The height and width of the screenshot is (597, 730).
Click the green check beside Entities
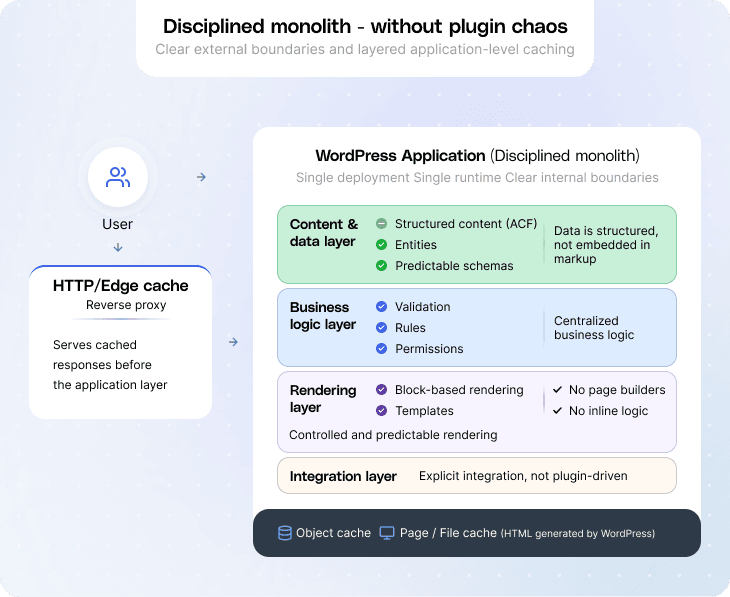[x=381, y=245]
